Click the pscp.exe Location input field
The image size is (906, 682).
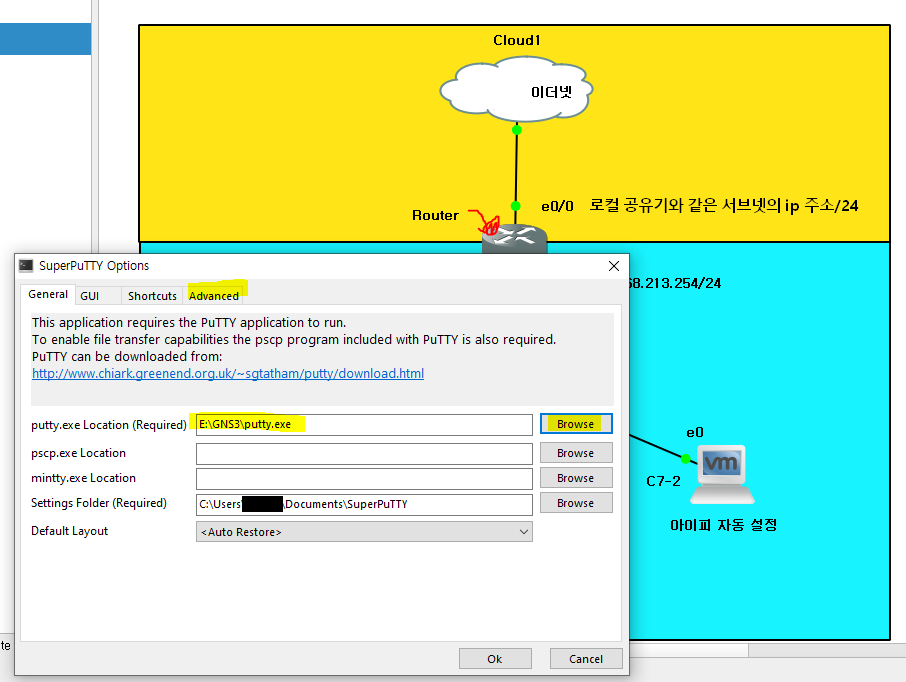pyautogui.click(x=364, y=454)
